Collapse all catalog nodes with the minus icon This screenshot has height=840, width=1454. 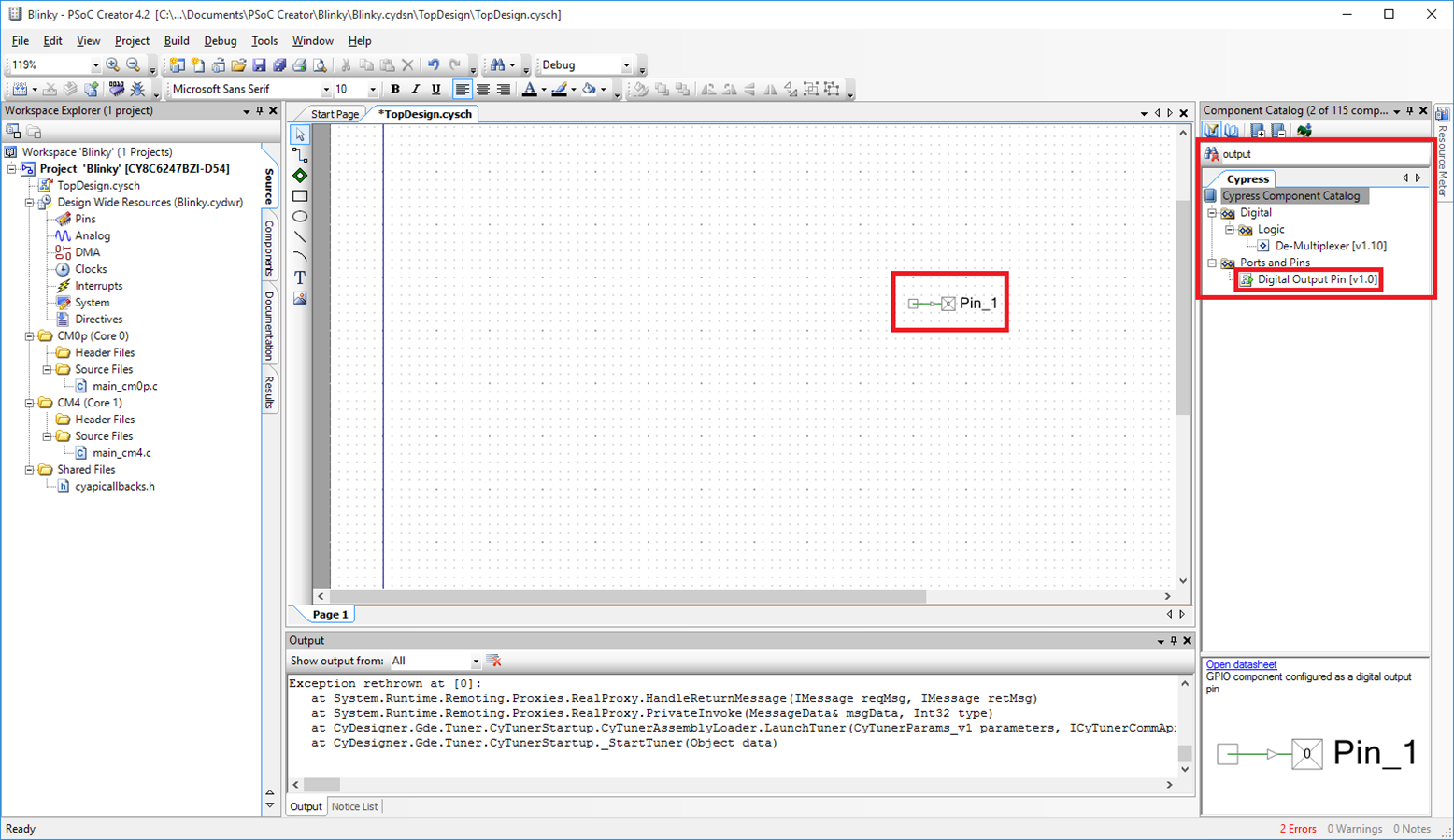[x=1278, y=131]
